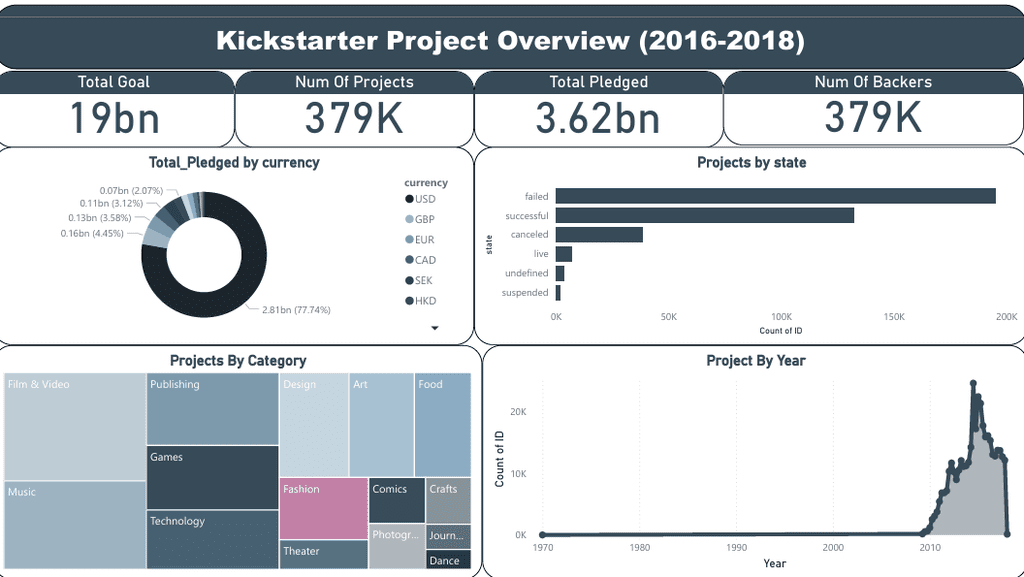The width and height of the screenshot is (1024, 577).
Task: Click the Total Goal 19bn card value
Action: pyautogui.click(x=114, y=118)
